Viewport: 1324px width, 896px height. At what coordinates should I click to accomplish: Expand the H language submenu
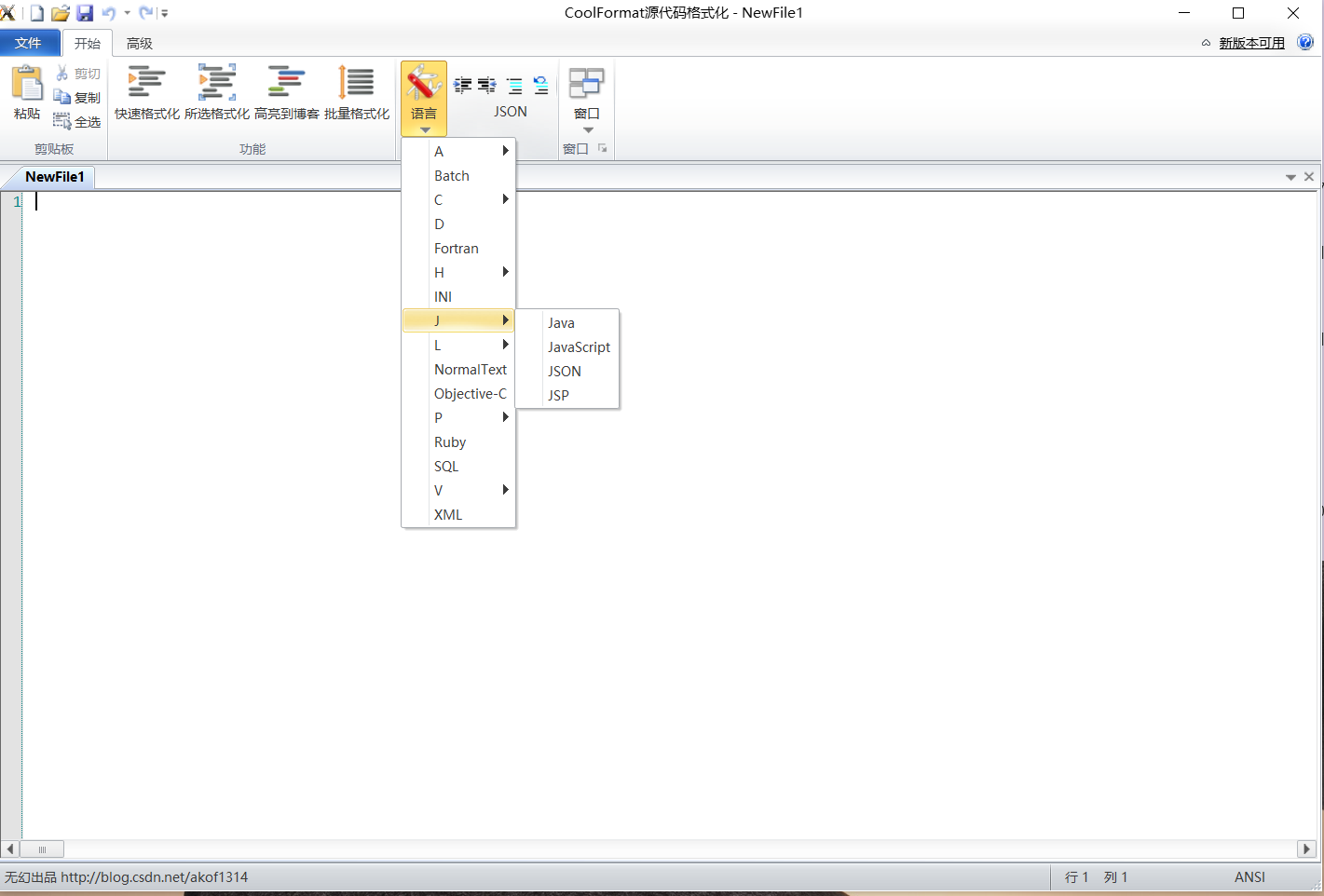coord(458,272)
